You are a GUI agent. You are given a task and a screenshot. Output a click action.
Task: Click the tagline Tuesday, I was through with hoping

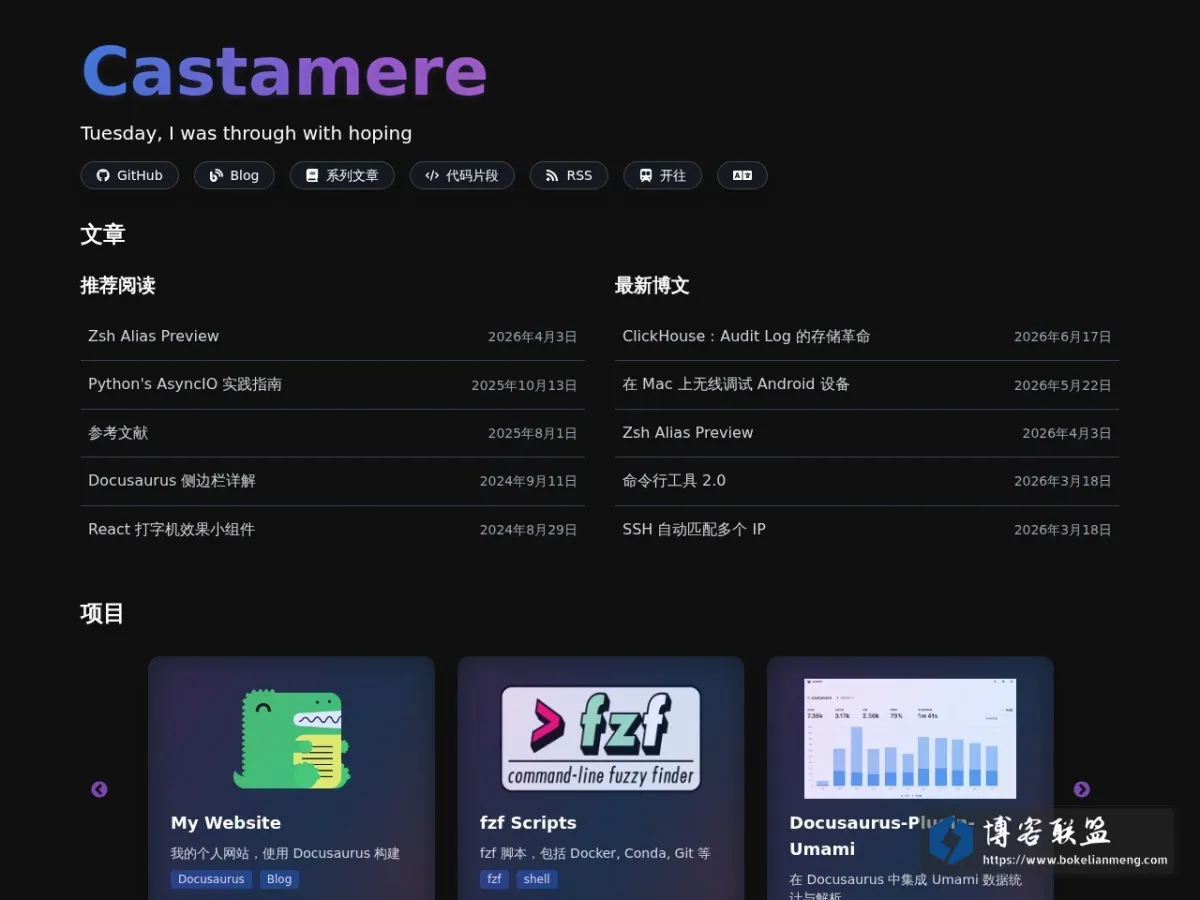point(246,133)
